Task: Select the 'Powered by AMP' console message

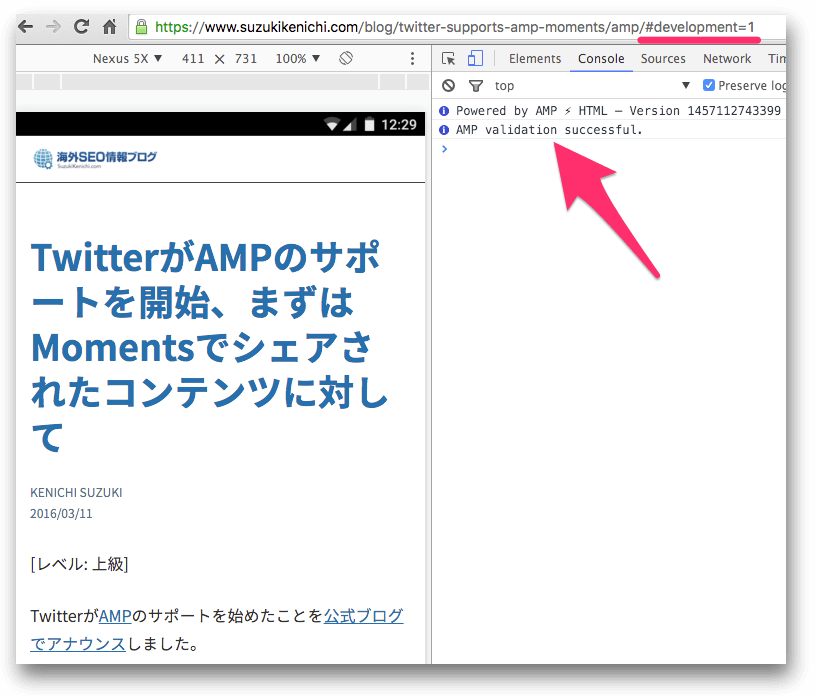Action: (x=618, y=110)
